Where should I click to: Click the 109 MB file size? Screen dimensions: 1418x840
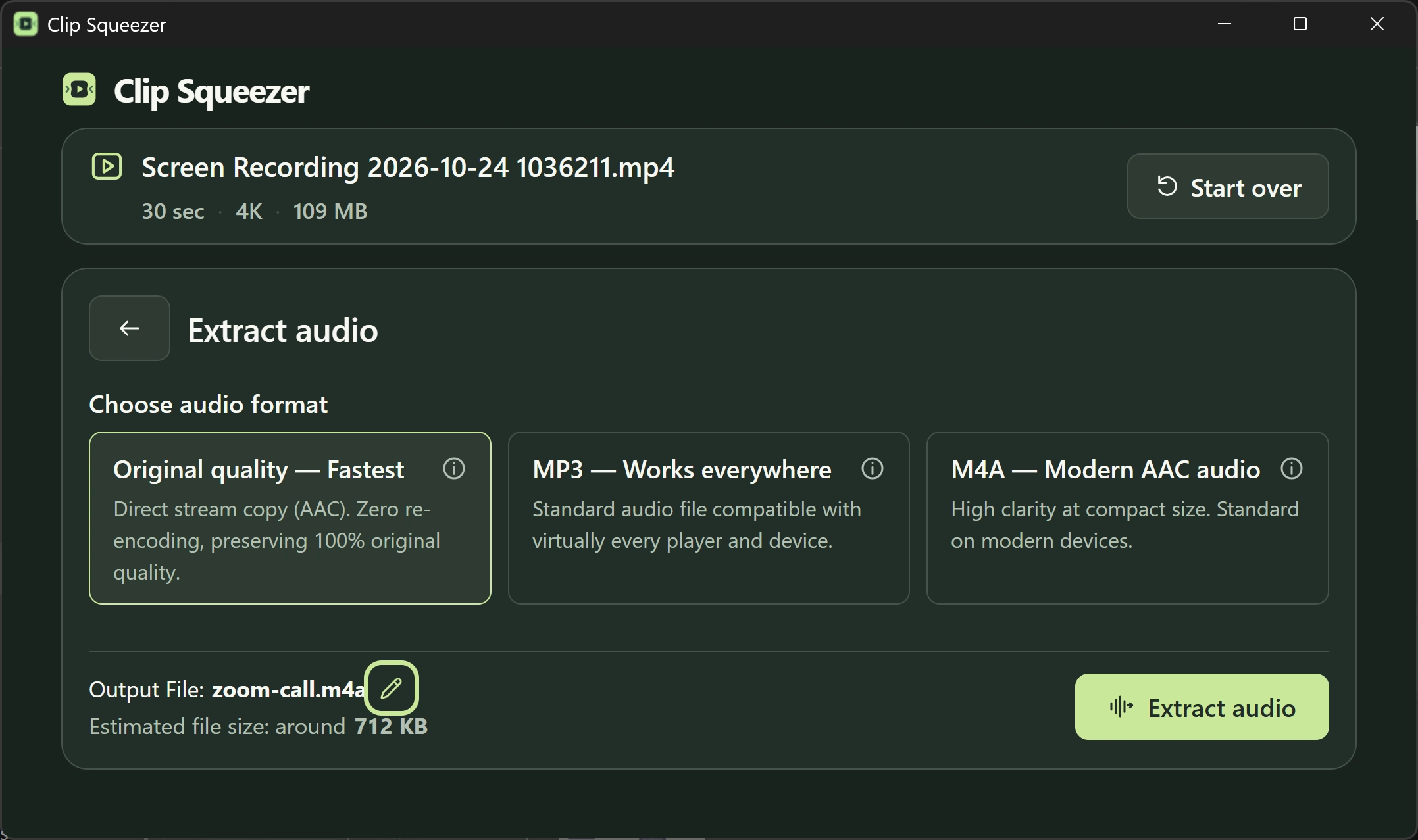[x=330, y=211]
